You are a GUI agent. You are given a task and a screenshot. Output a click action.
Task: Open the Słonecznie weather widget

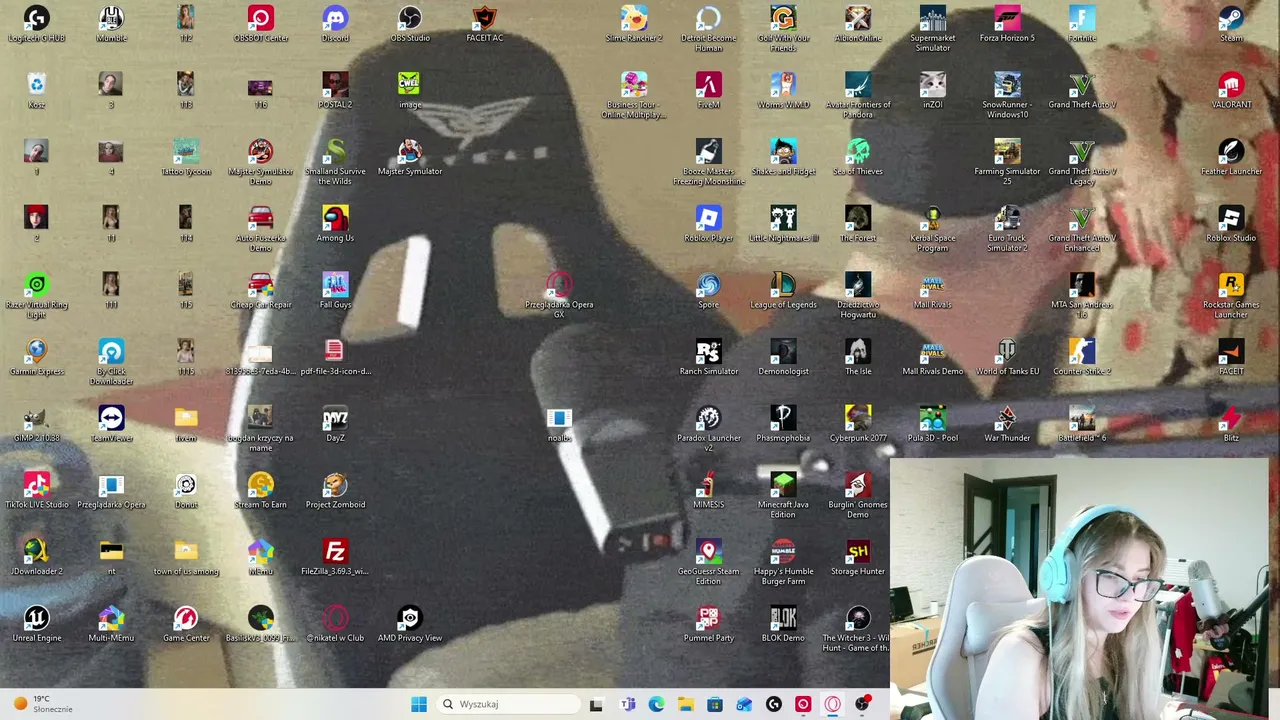pos(42,704)
